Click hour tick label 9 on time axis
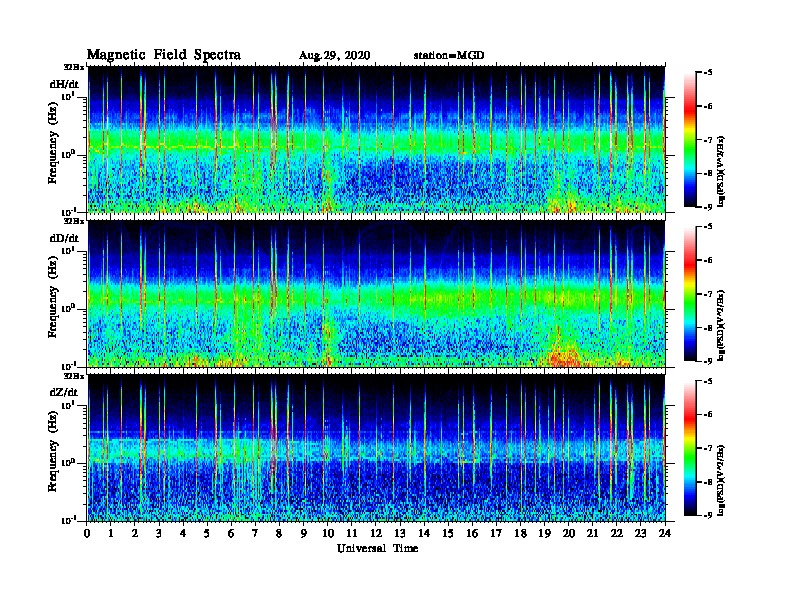Screen dimensions: 792x612 pyautogui.click(x=304, y=534)
